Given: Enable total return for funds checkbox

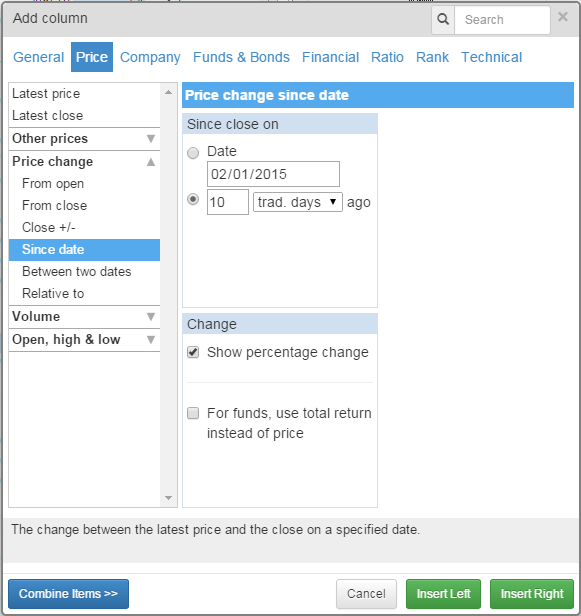Looking at the screenshot, I should [x=193, y=413].
